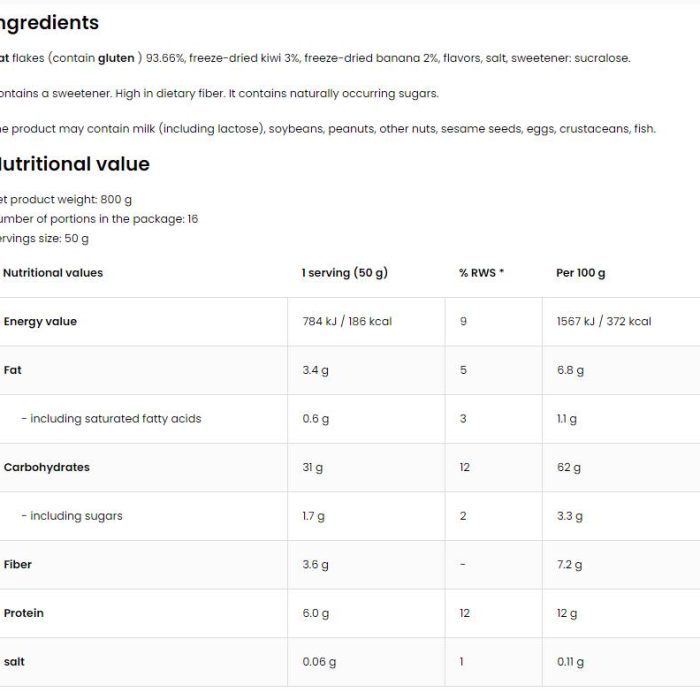Click the including sugars row label
Viewport: 700px width, 700px height.
click(72, 516)
